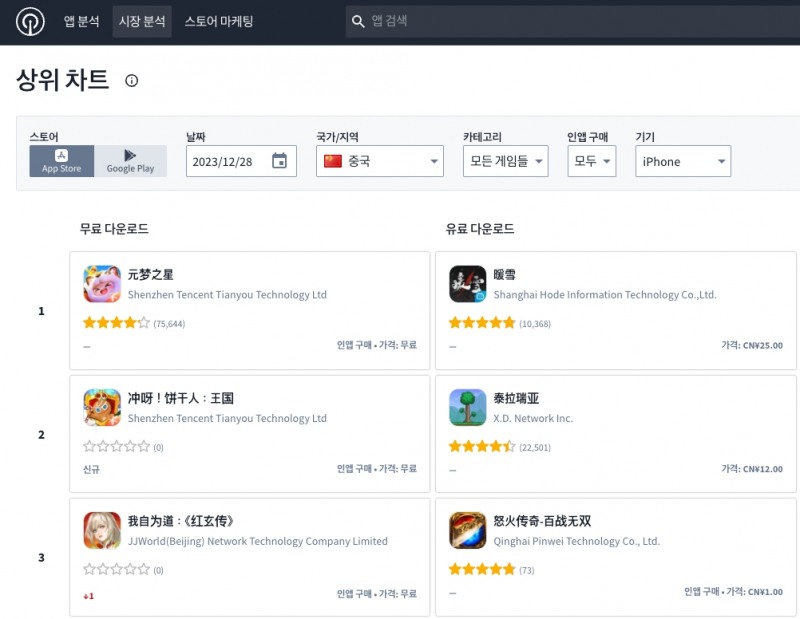The image size is (800, 619).
Task: Click the 暖雪 app icon
Action: (x=468, y=283)
